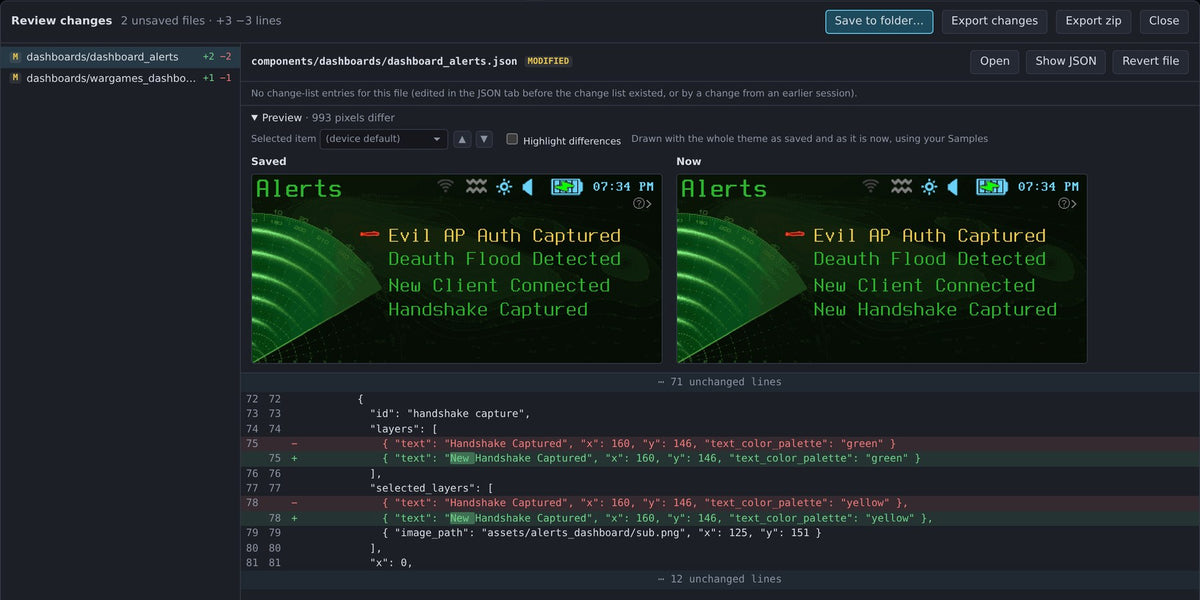This screenshot has width=1200, height=600.
Task: Enable Highlight differences checkbox
Action: [x=512, y=140]
